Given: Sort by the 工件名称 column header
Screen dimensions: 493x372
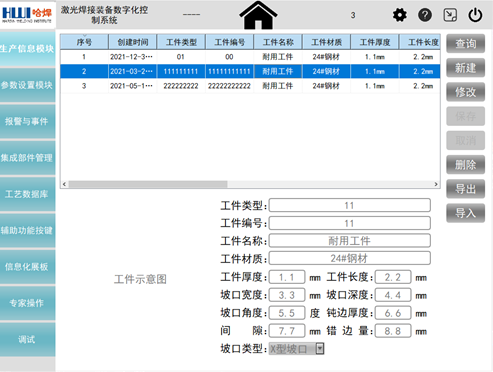Looking at the screenshot, I should 278,42.
